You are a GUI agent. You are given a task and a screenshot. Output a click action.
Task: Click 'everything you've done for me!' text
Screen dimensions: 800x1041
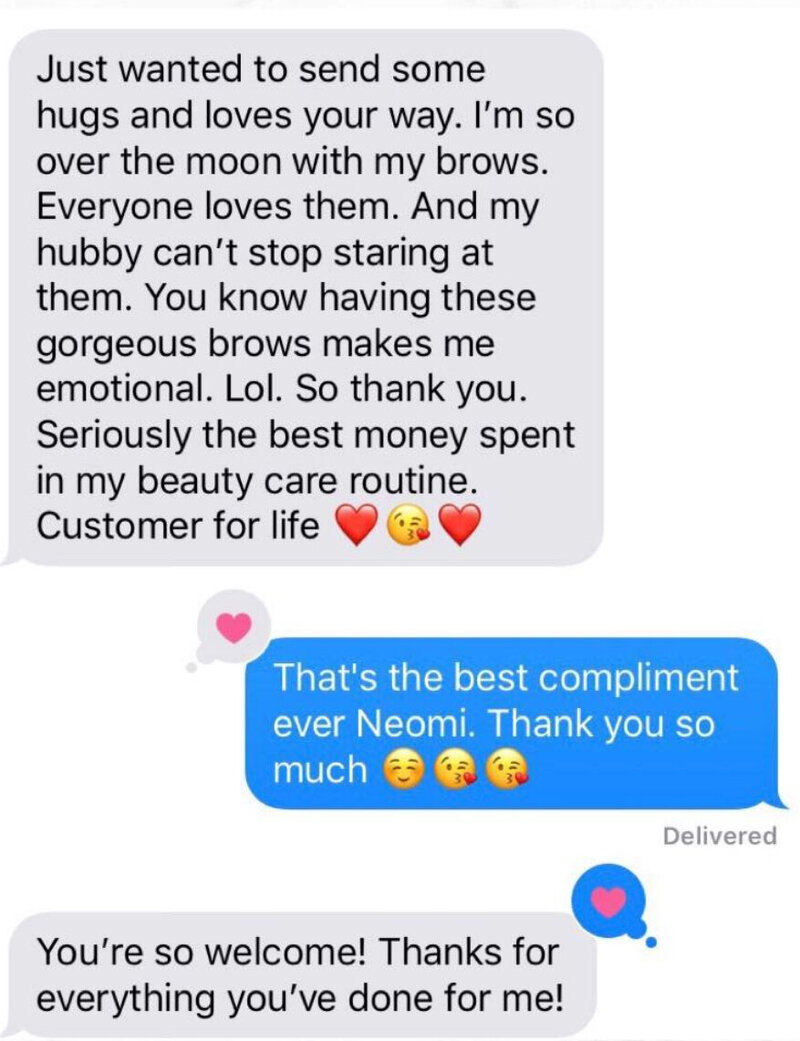pyautogui.click(x=300, y=998)
